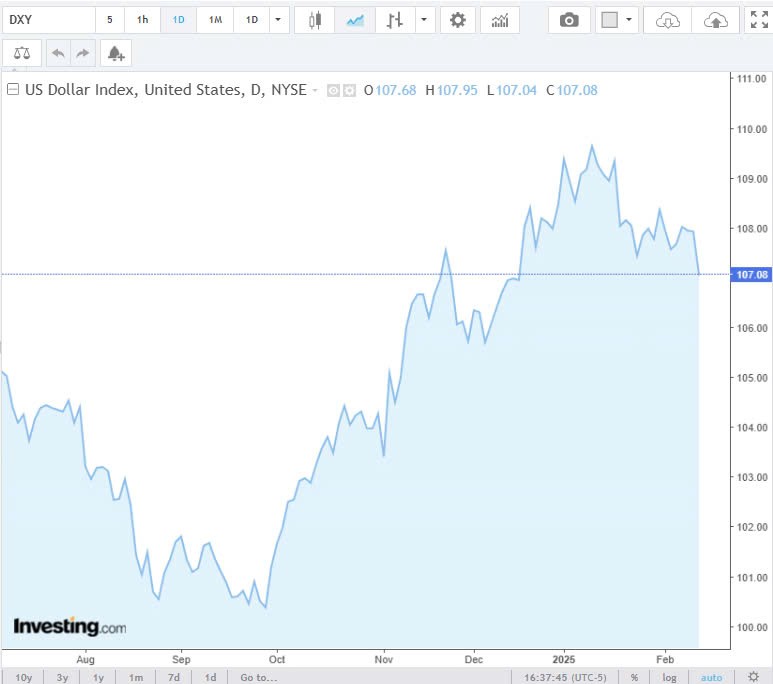Set range to 1d
The width and height of the screenshot is (773, 684).
pos(211,677)
